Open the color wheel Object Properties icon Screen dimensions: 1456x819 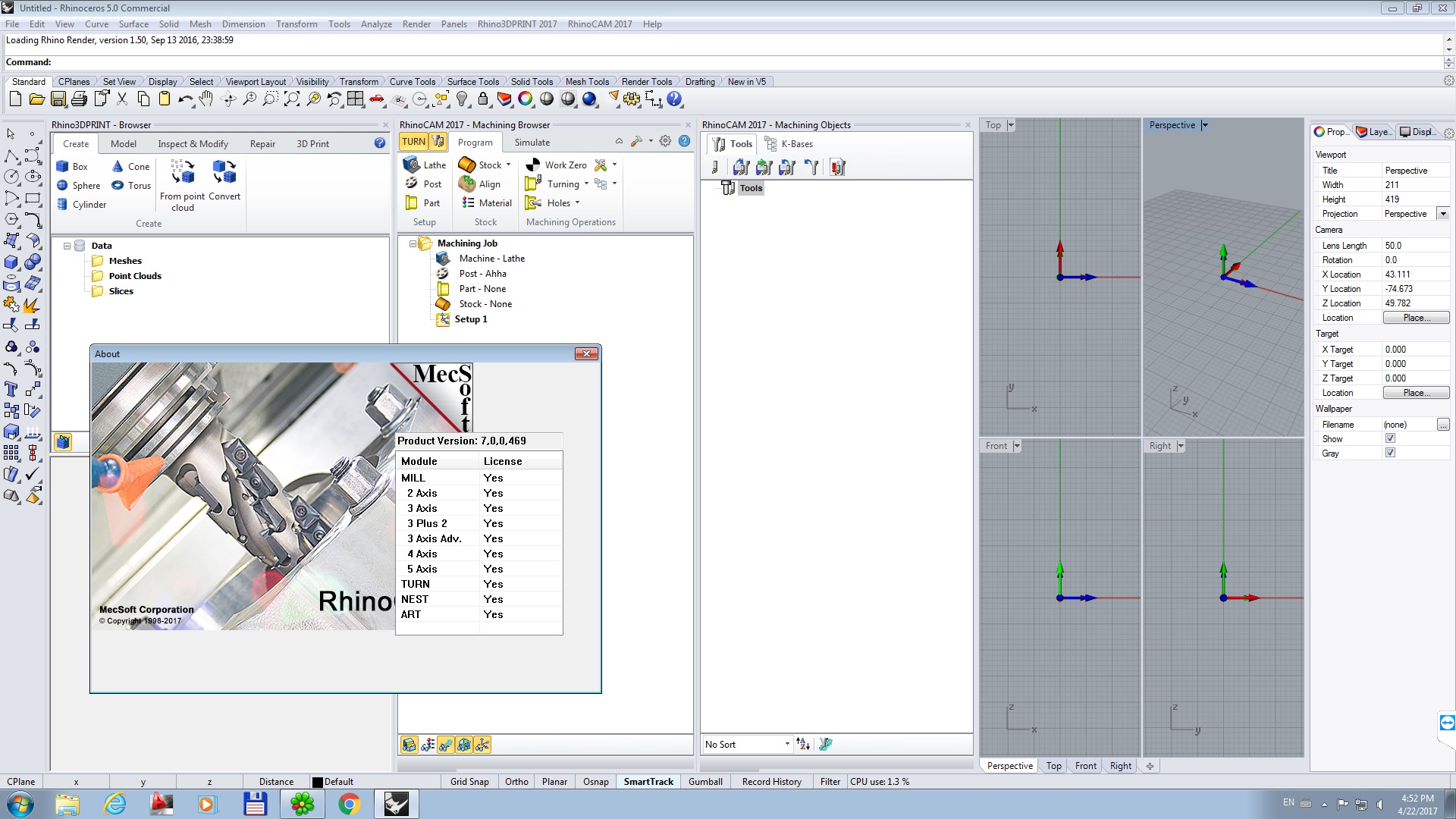525,99
